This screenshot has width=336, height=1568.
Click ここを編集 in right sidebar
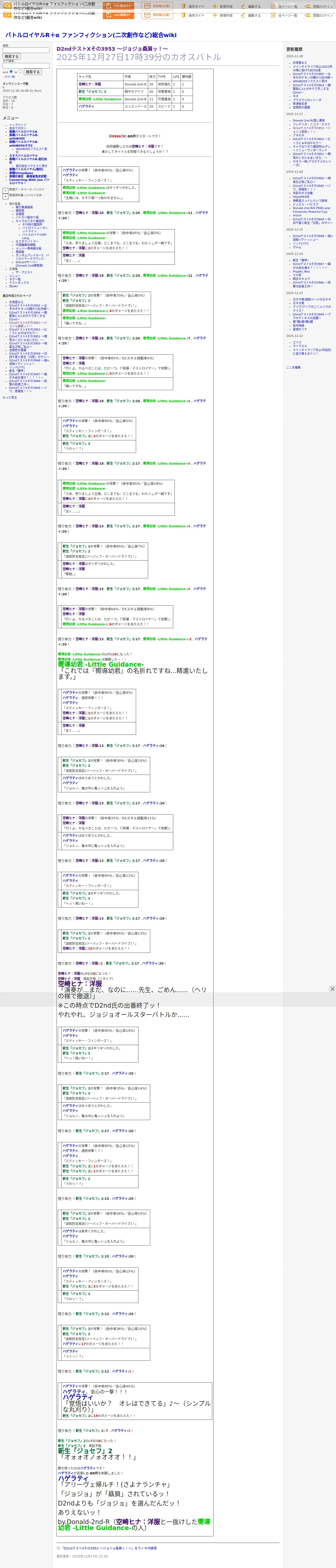point(293,367)
